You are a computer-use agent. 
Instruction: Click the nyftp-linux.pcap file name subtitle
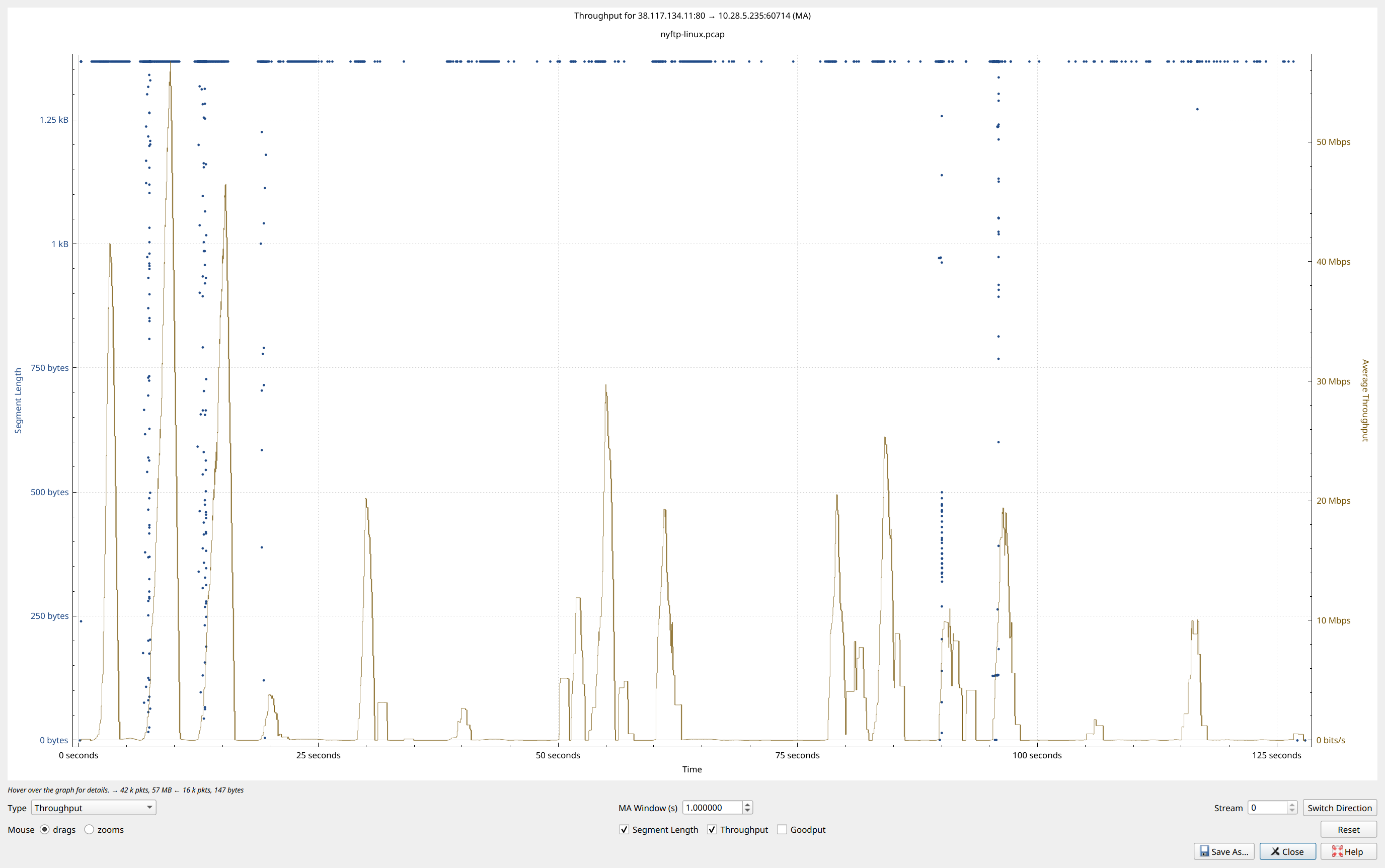(692, 34)
